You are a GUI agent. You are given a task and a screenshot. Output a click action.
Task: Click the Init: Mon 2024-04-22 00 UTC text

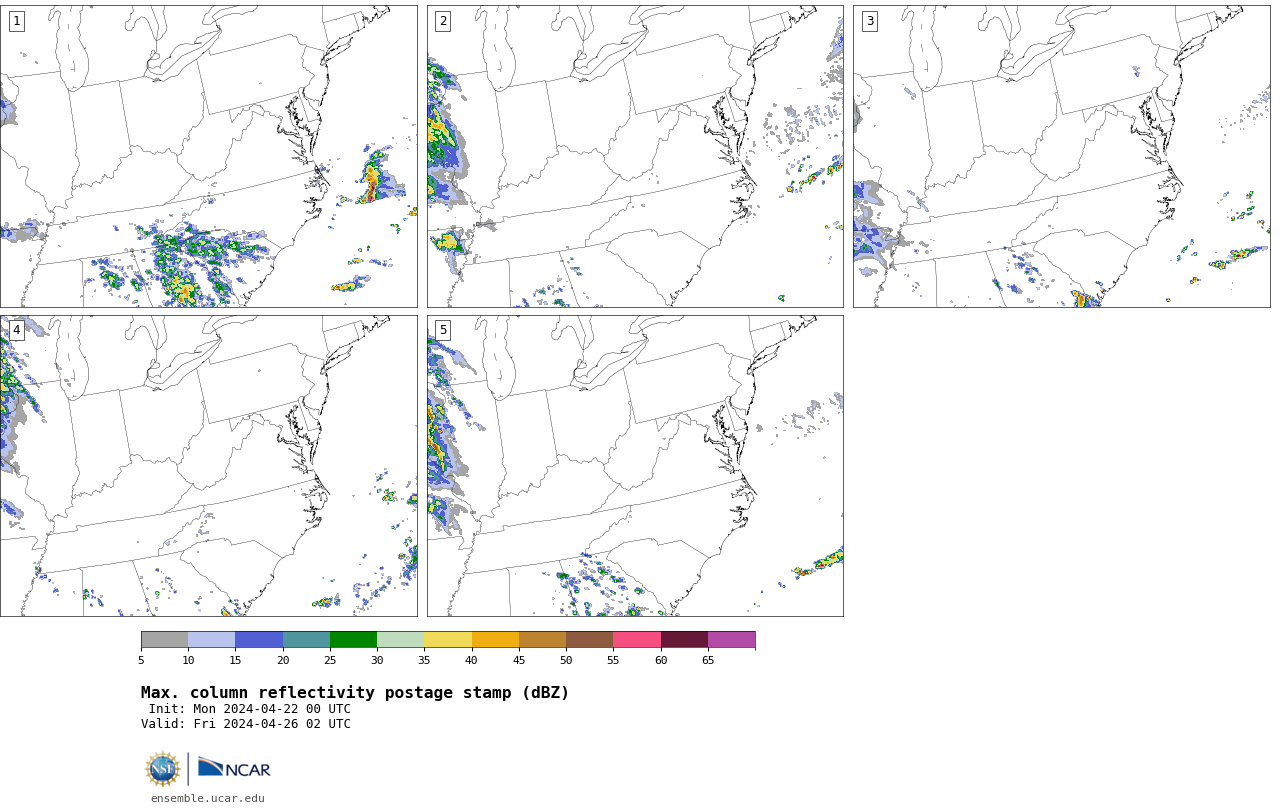(x=250, y=709)
